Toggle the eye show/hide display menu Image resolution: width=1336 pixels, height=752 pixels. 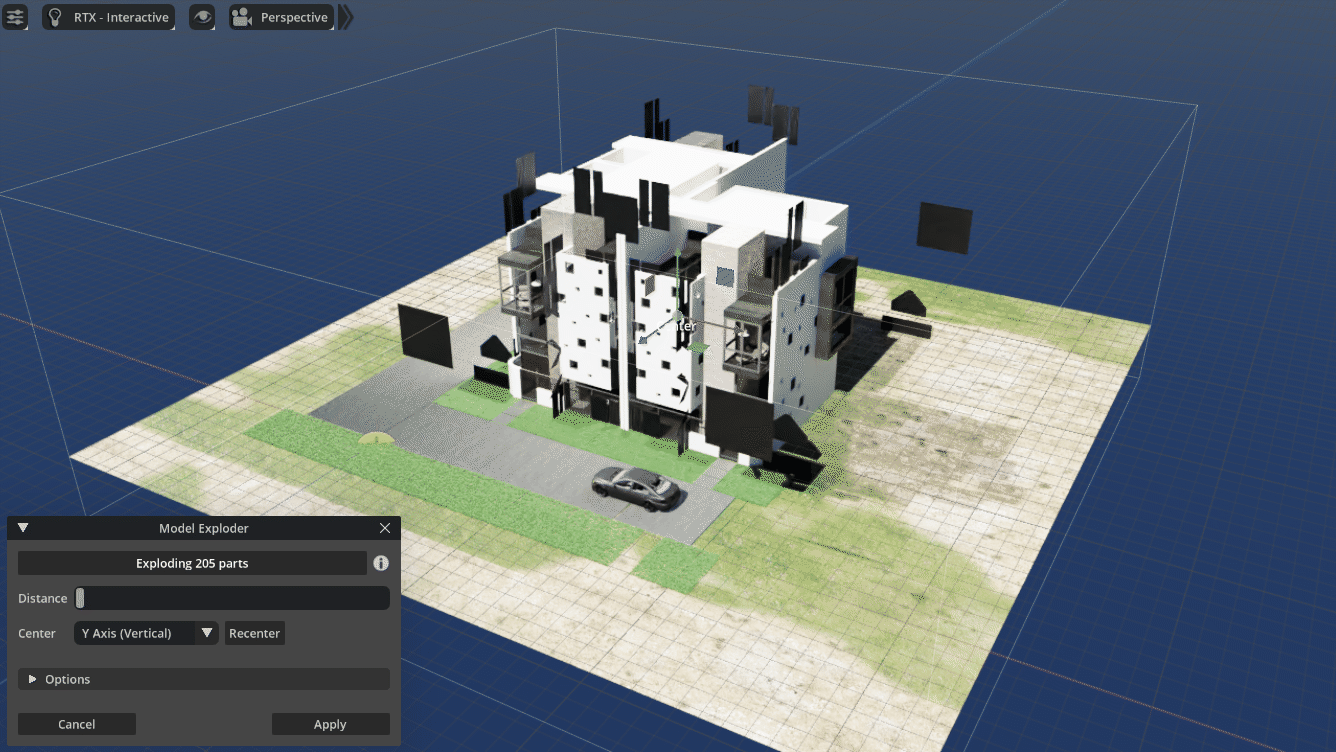[x=202, y=17]
